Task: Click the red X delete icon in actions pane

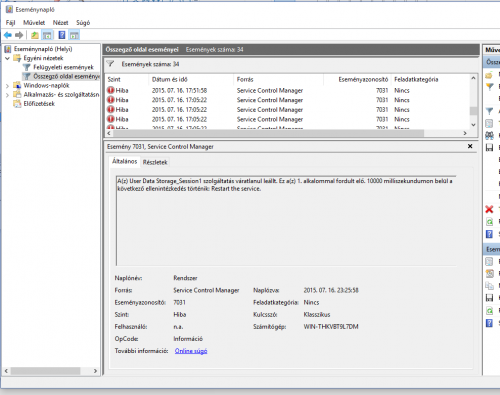Action: 489,209
